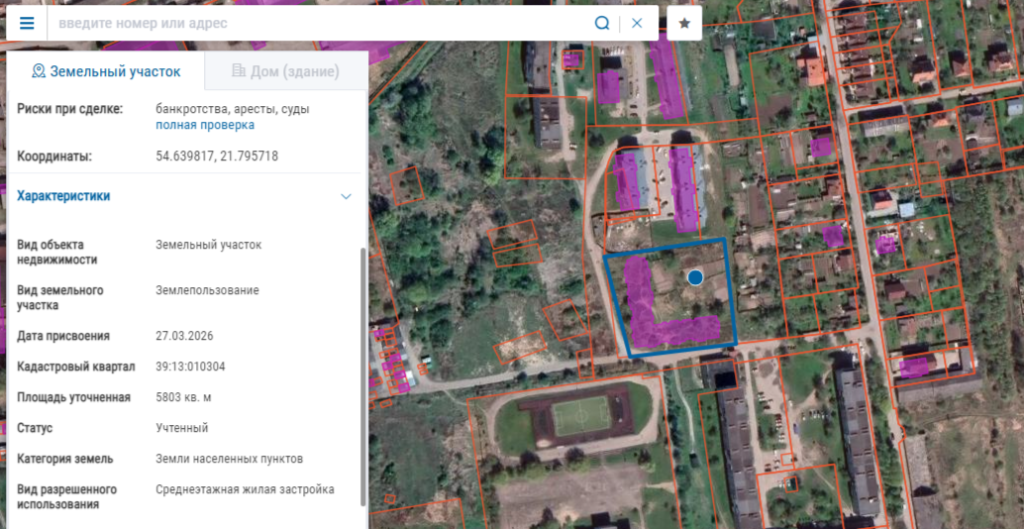Focus the введите номер или адрес field
The height and width of the screenshot is (529, 1024).
[x=320, y=24]
